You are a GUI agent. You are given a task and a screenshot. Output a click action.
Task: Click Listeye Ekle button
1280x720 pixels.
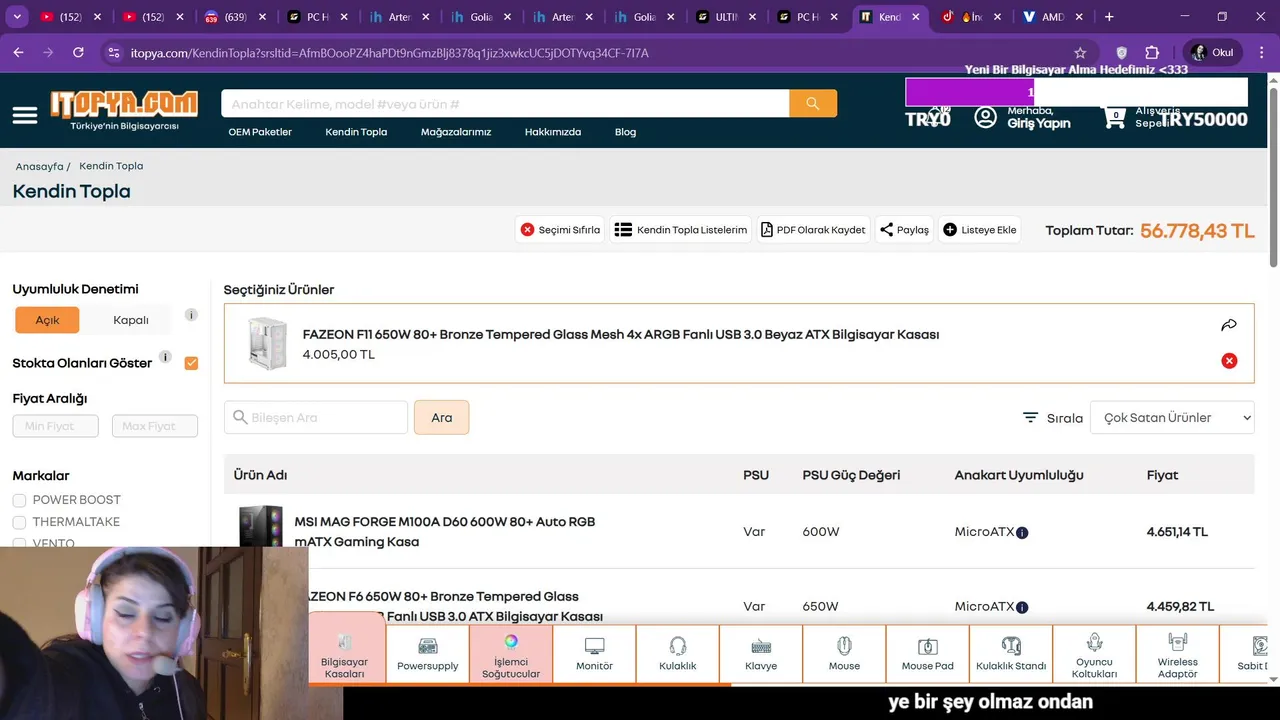pyautogui.click(x=980, y=229)
